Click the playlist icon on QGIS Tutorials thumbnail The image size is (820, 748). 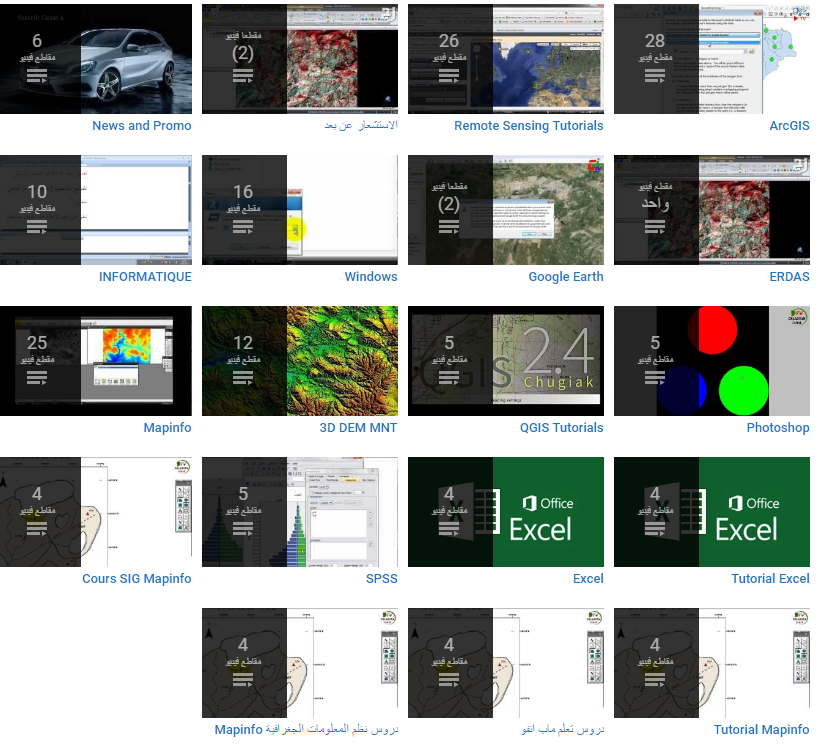coord(449,378)
